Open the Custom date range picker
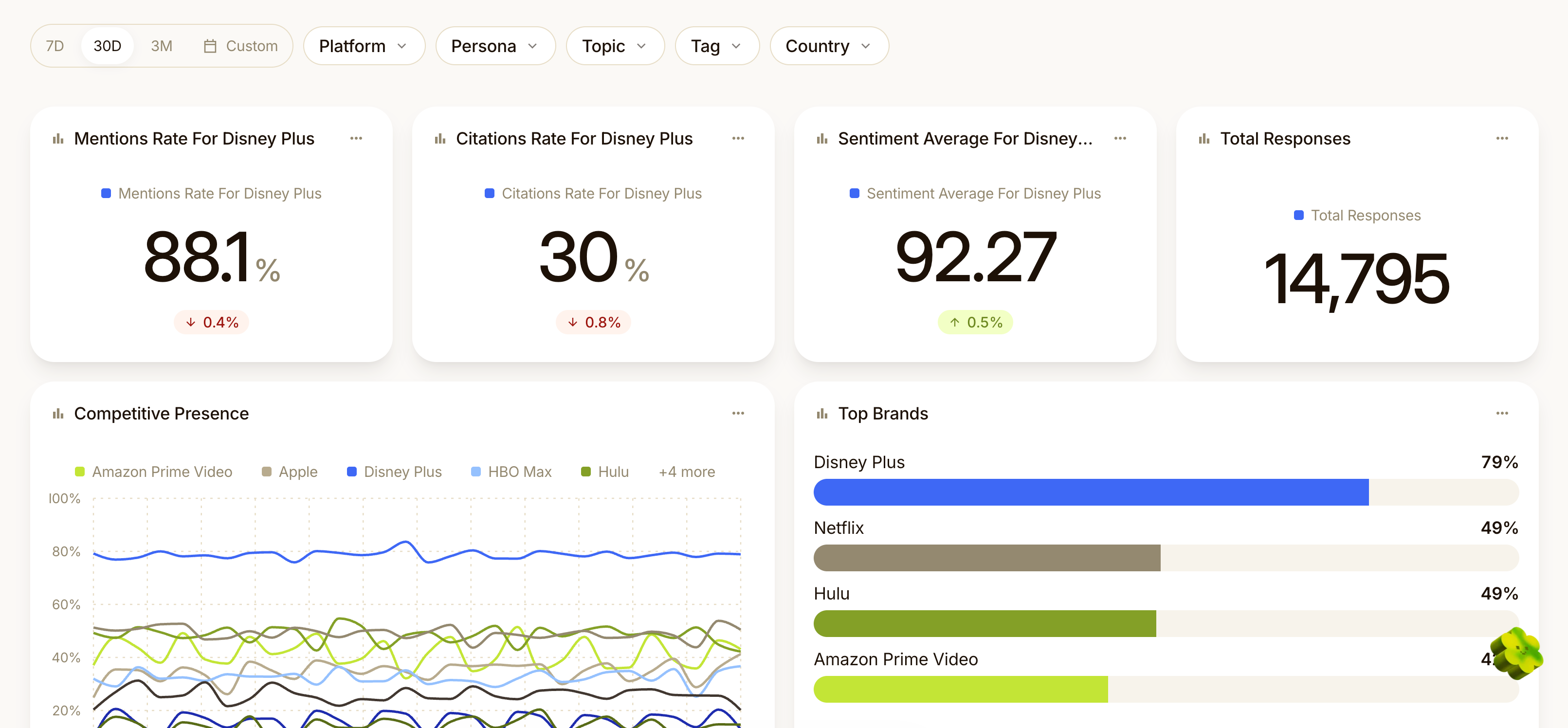 240,46
